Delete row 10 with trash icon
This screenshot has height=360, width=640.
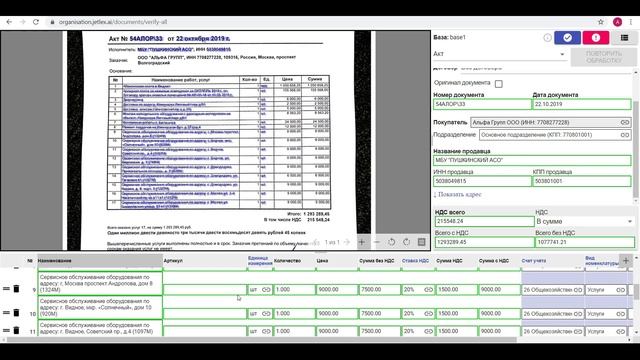coord(16,313)
